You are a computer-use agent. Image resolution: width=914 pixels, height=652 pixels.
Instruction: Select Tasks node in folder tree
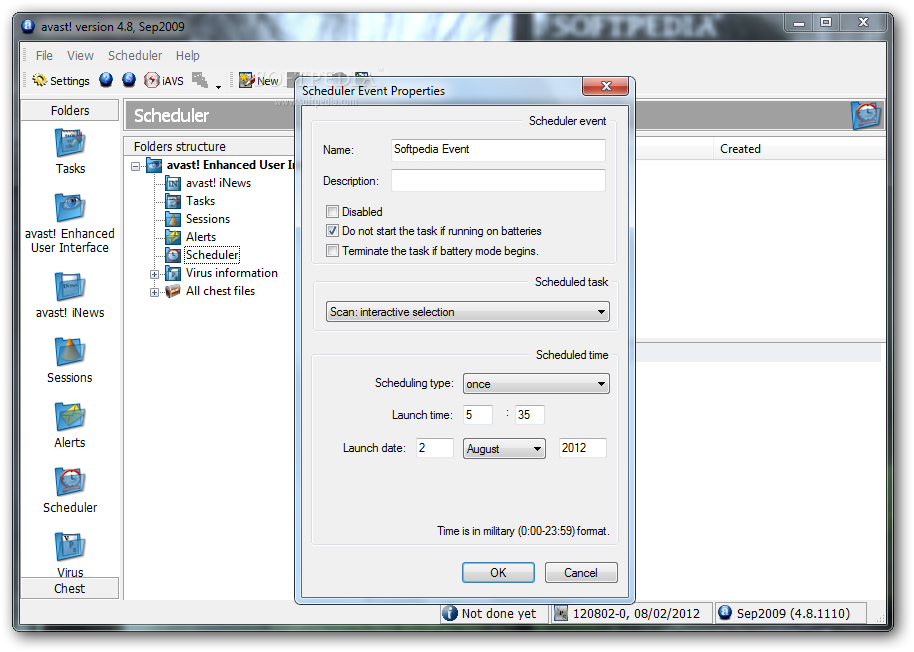coord(200,201)
